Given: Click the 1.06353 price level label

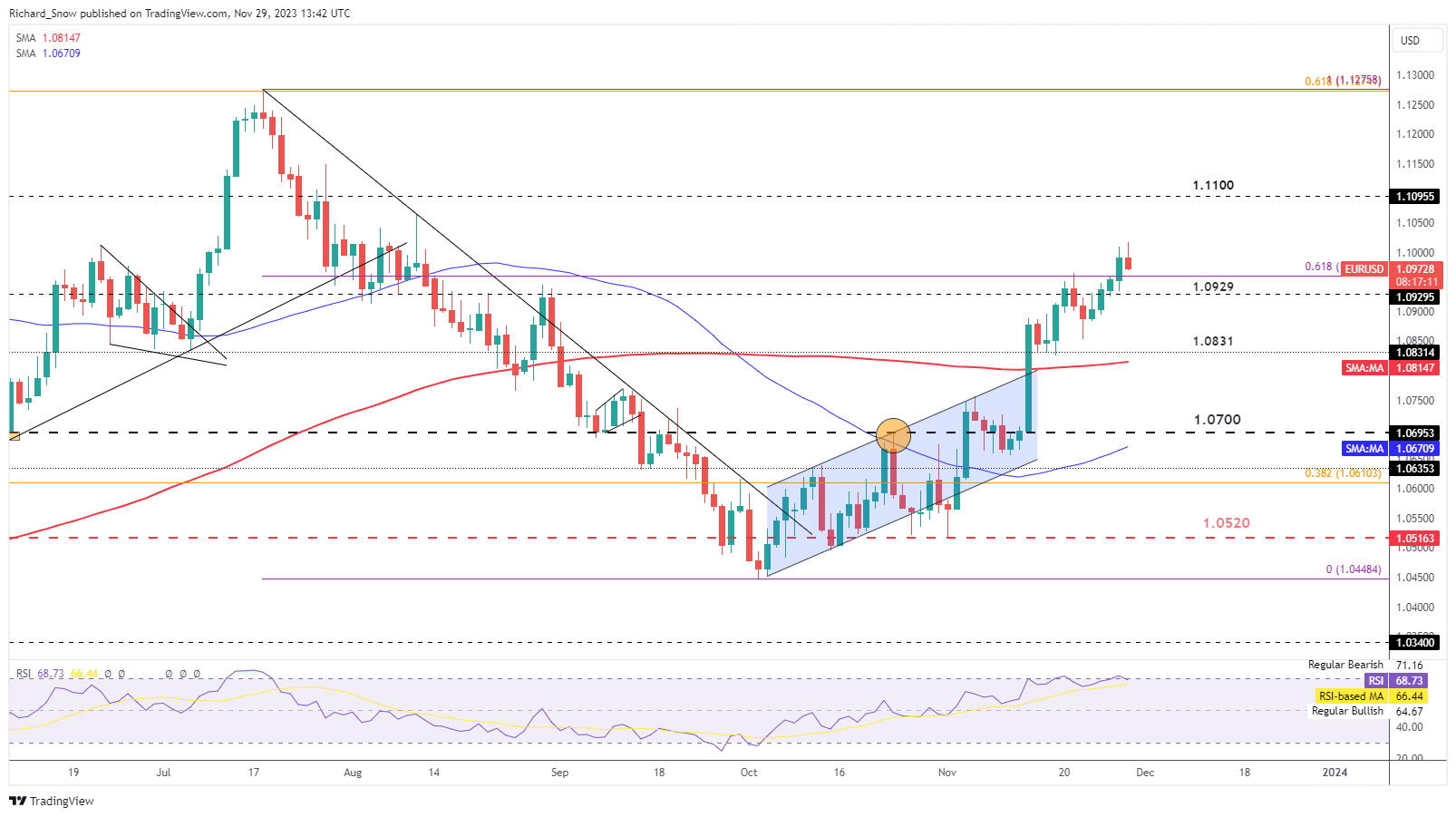Looking at the screenshot, I should [x=1415, y=469].
